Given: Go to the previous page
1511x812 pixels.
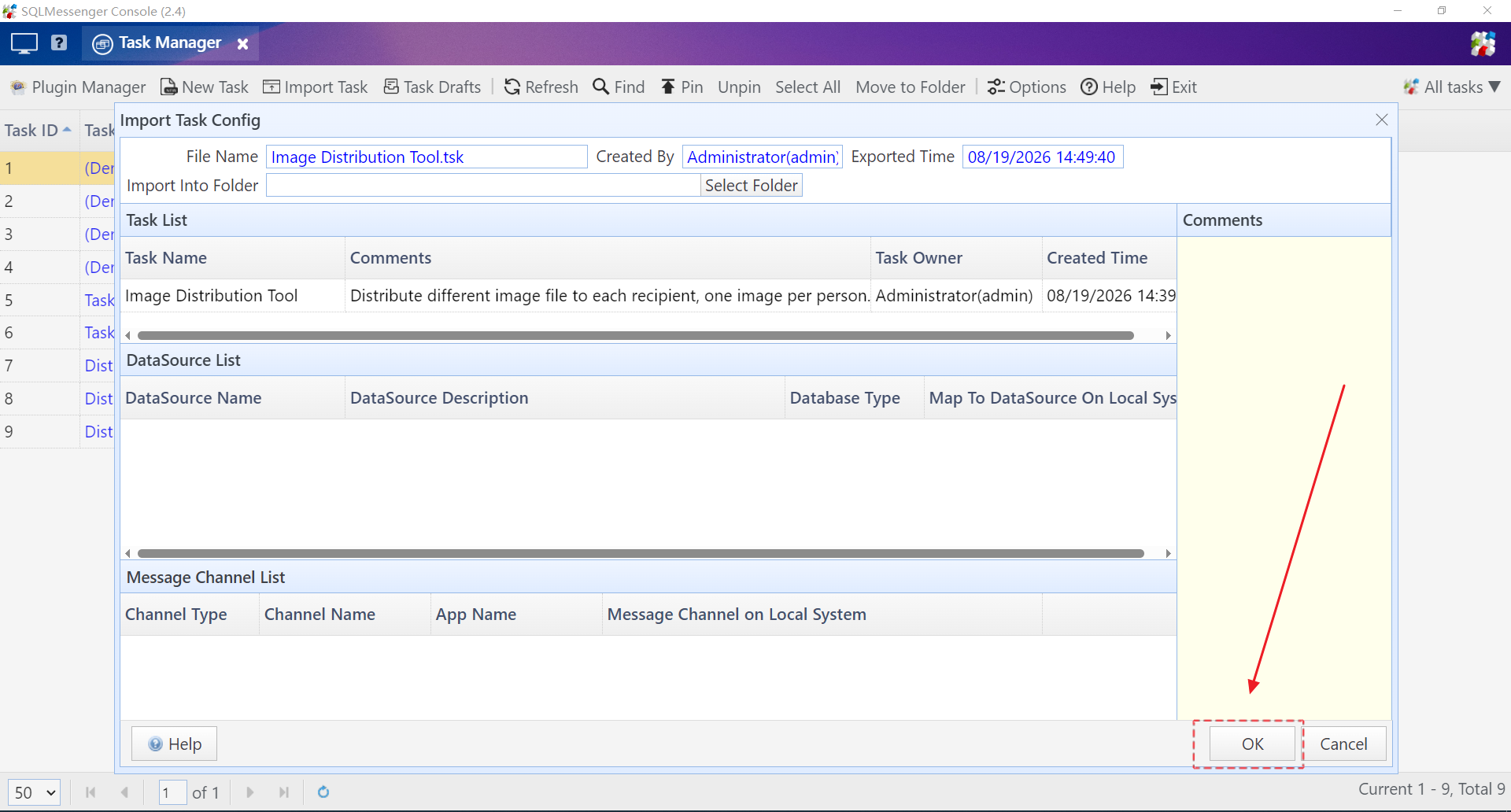Looking at the screenshot, I should point(124,792).
